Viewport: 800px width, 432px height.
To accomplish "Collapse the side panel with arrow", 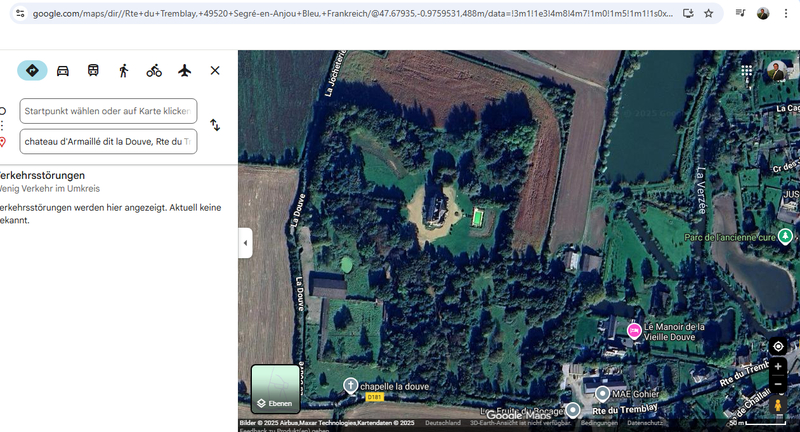I will (245, 242).
